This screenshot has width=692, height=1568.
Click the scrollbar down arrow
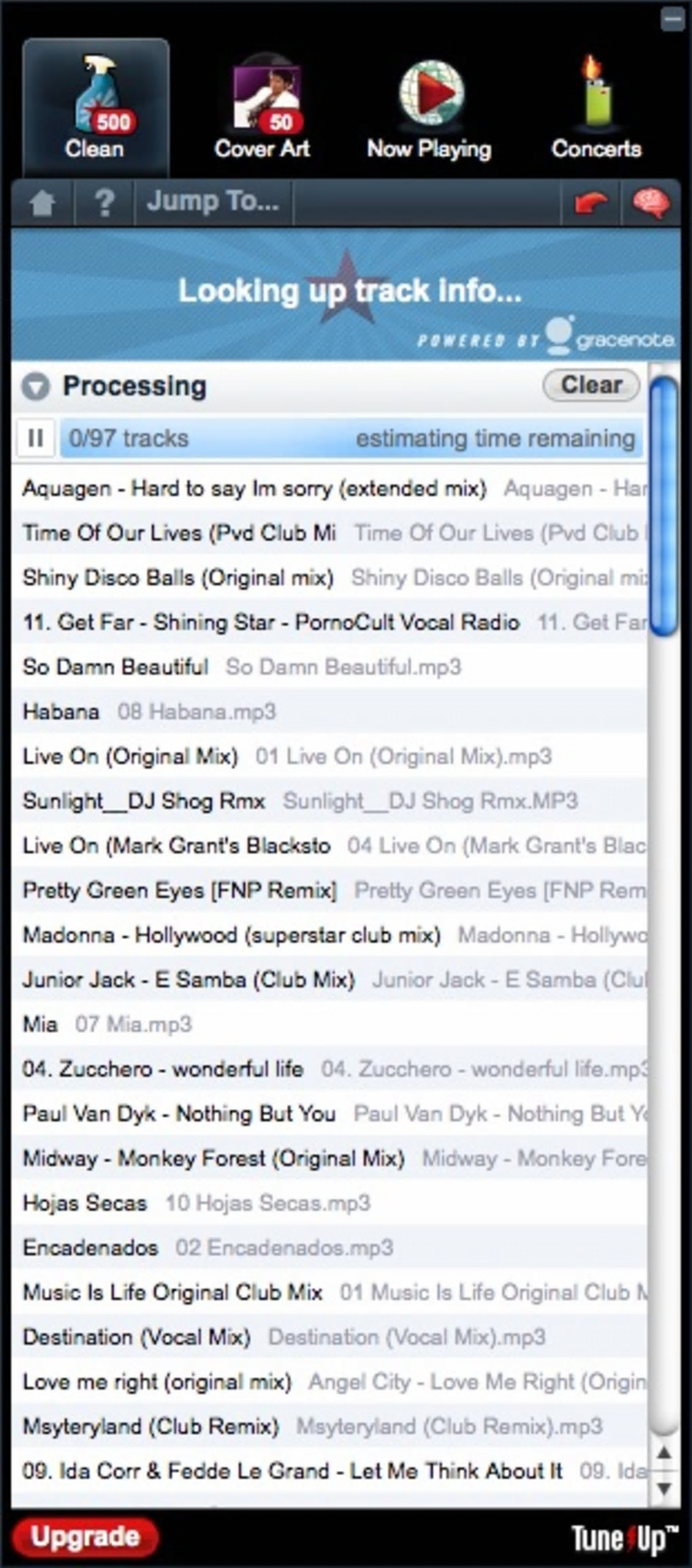(664, 1489)
